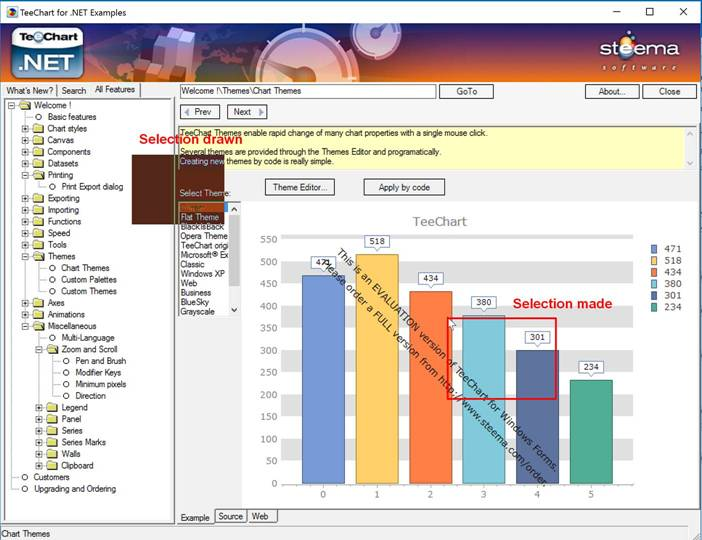Click the Axes folder icon
This screenshot has height=540, width=702.
tap(39, 303)
